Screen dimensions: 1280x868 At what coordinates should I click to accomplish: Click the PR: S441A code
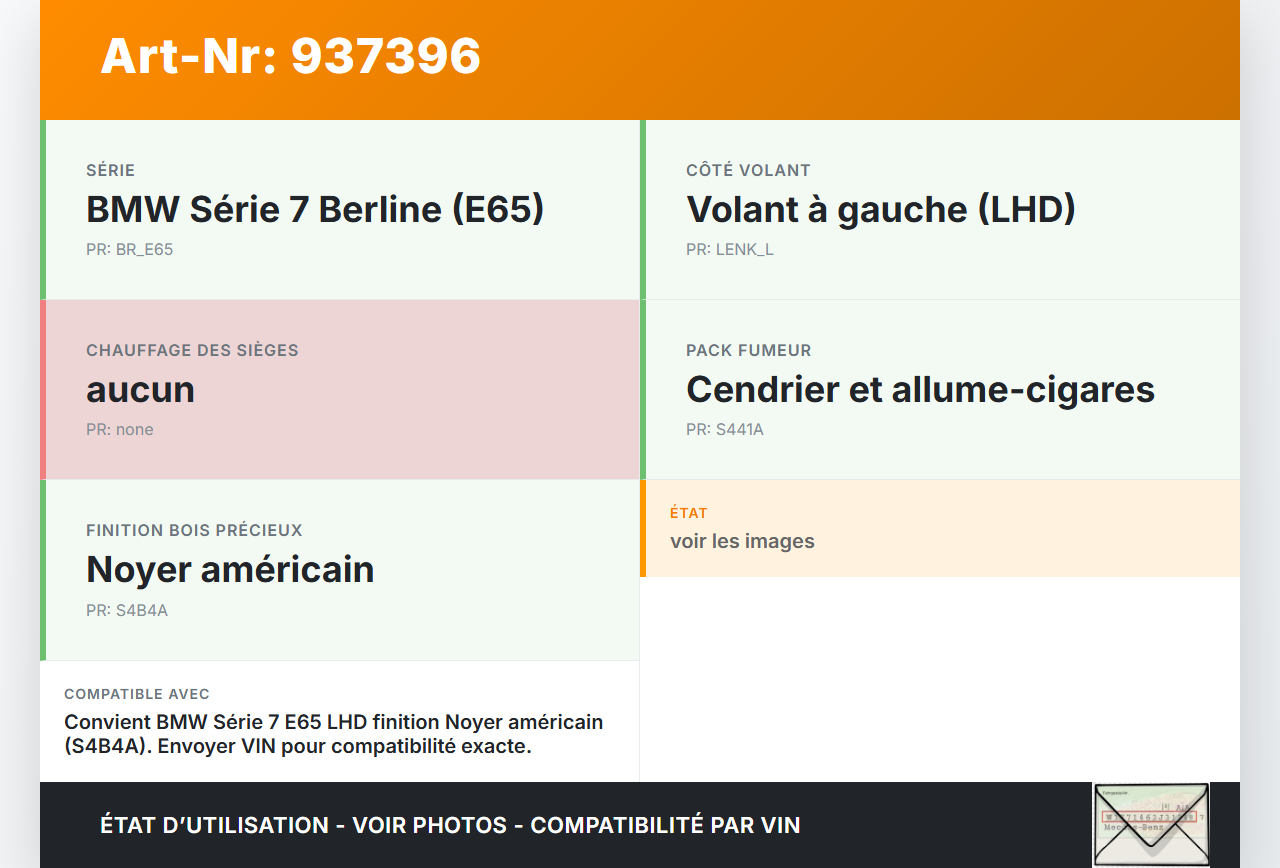pyautogui.click(x=725, y=430)
